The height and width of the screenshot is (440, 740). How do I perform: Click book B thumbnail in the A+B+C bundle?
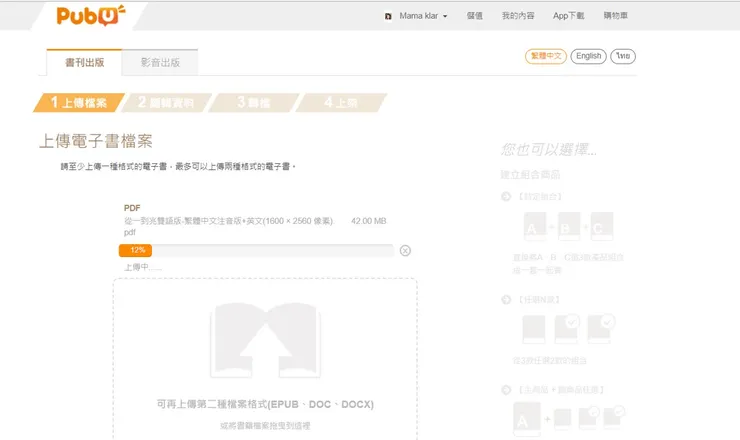(568, 227)
